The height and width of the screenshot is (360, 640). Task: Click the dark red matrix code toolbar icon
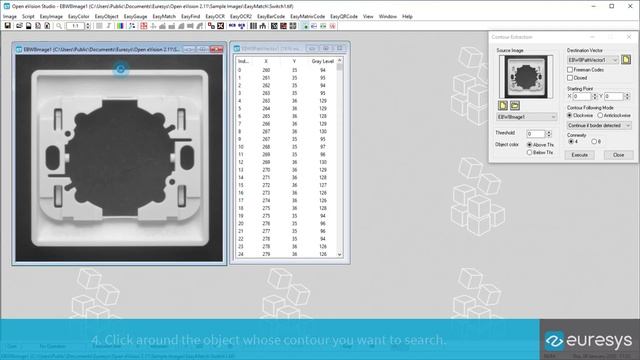(283, 26)
